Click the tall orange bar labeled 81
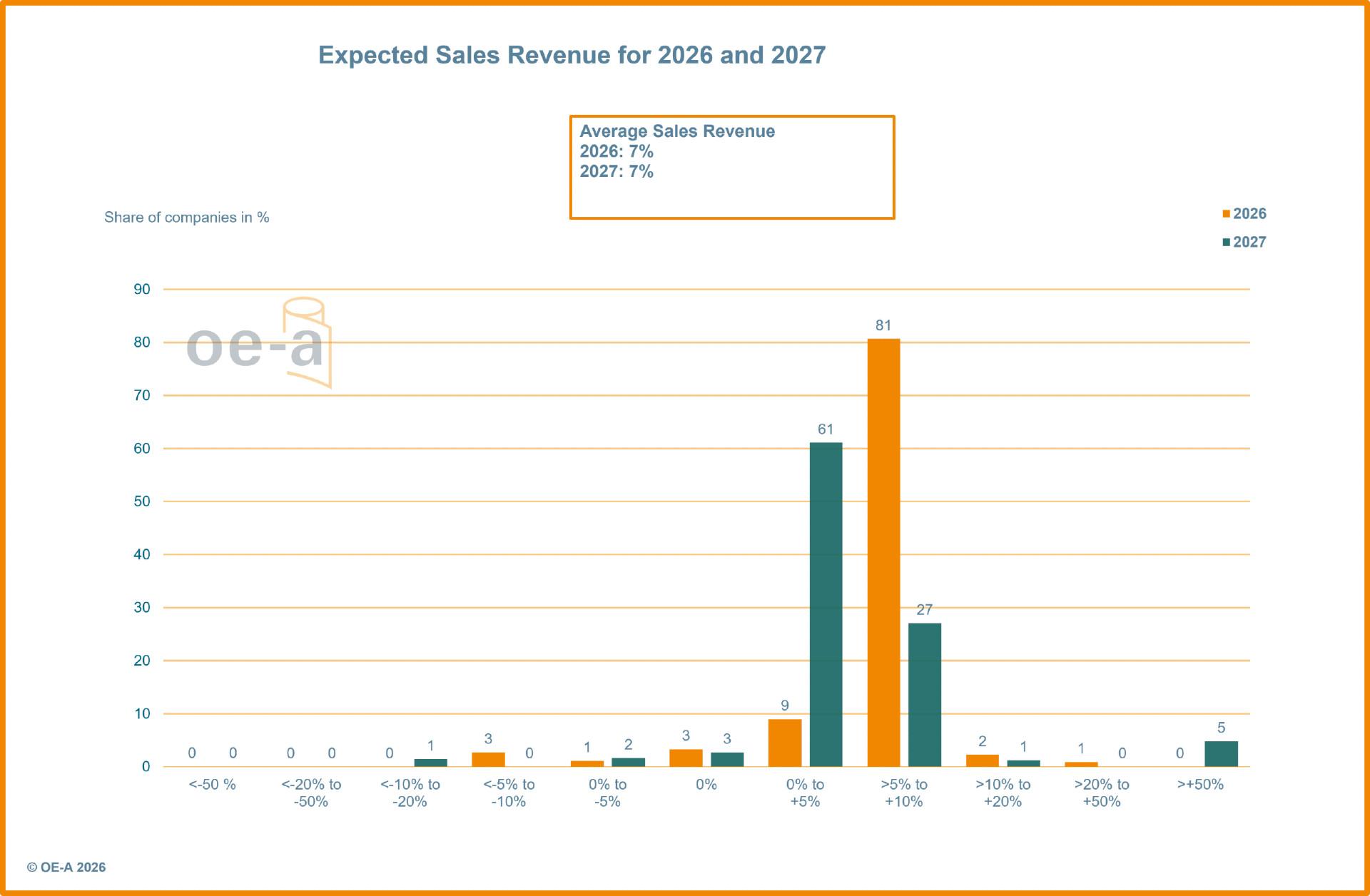Image resolution: width=1370 pixels, height=896 pixels. pyautogui.click(x=883, y=553)
